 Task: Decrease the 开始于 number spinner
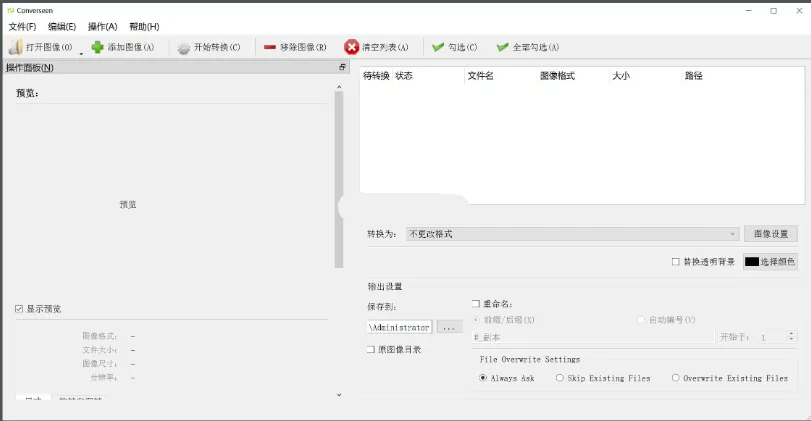[x=791, y=340]
